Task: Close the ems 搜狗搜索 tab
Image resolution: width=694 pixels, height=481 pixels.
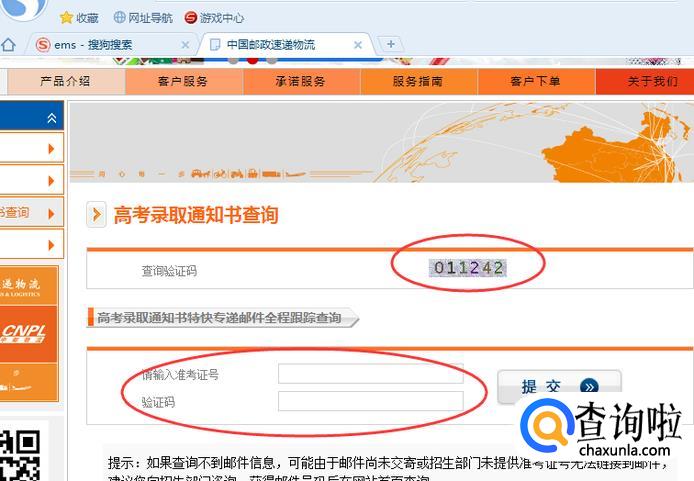Action: click(x=185, y=45)
